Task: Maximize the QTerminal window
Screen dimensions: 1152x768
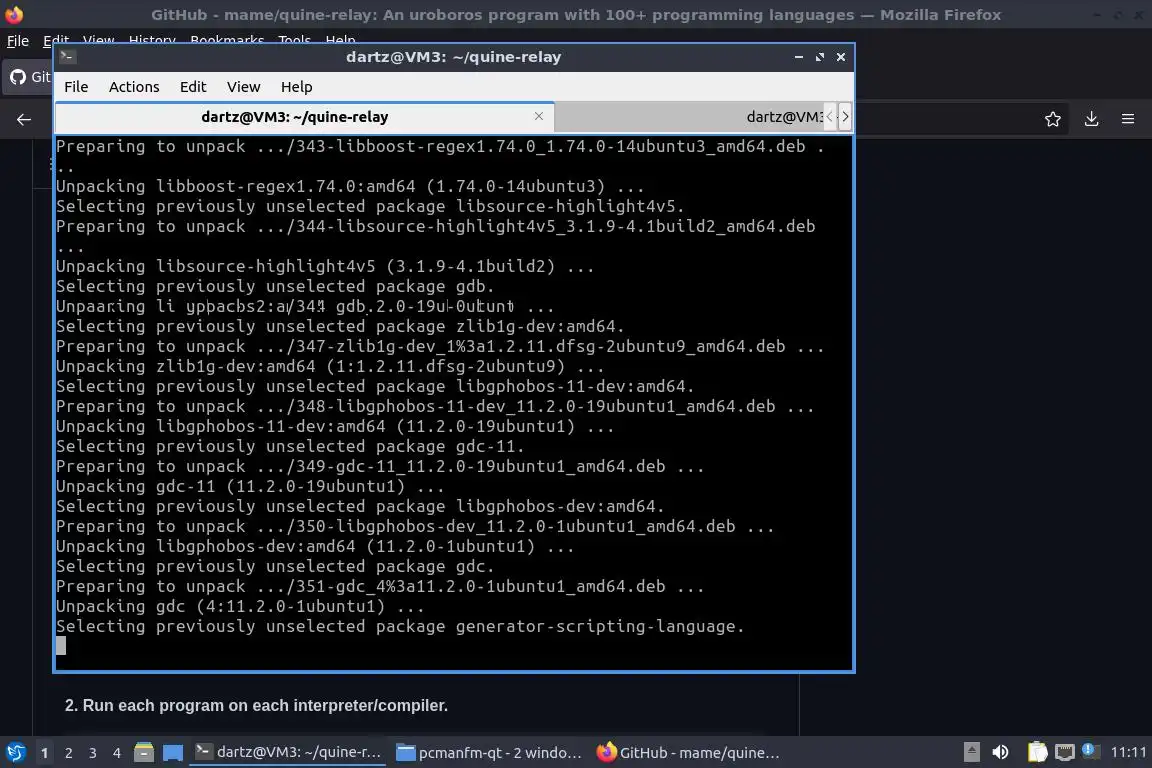Action: (x=820, y=57)
